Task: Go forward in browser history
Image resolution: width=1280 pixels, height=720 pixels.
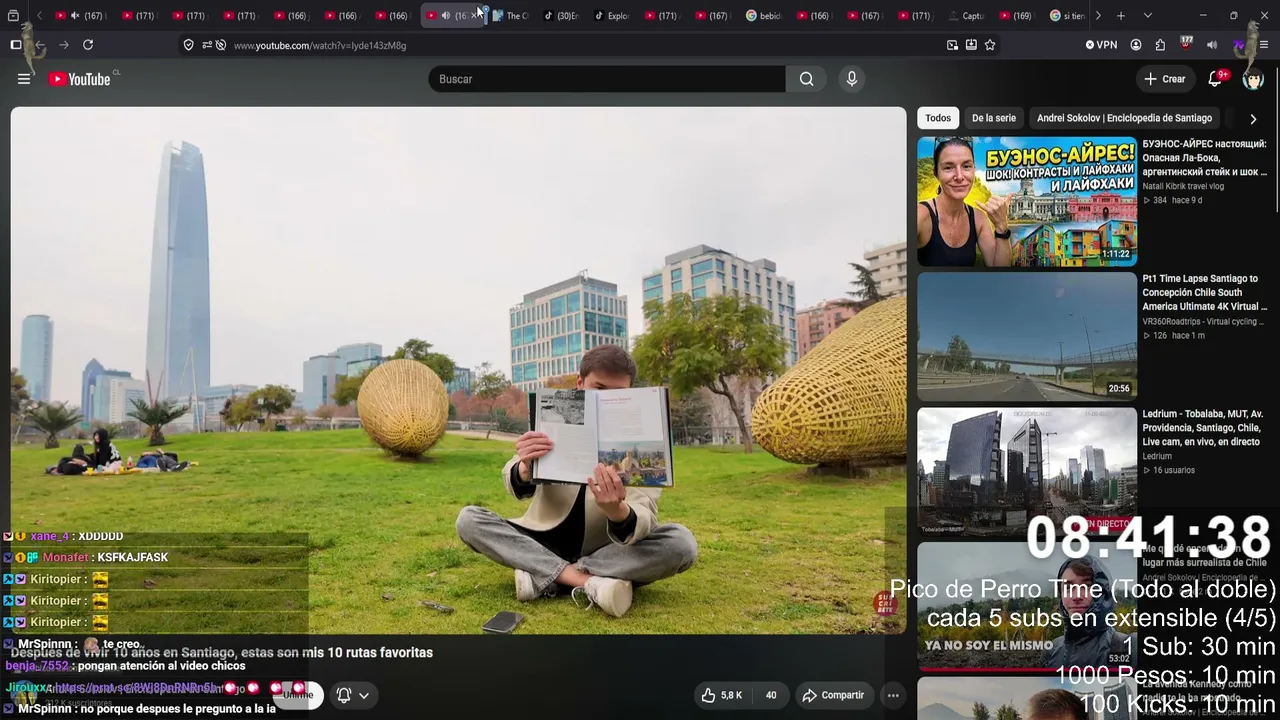Action: [64, 45]
